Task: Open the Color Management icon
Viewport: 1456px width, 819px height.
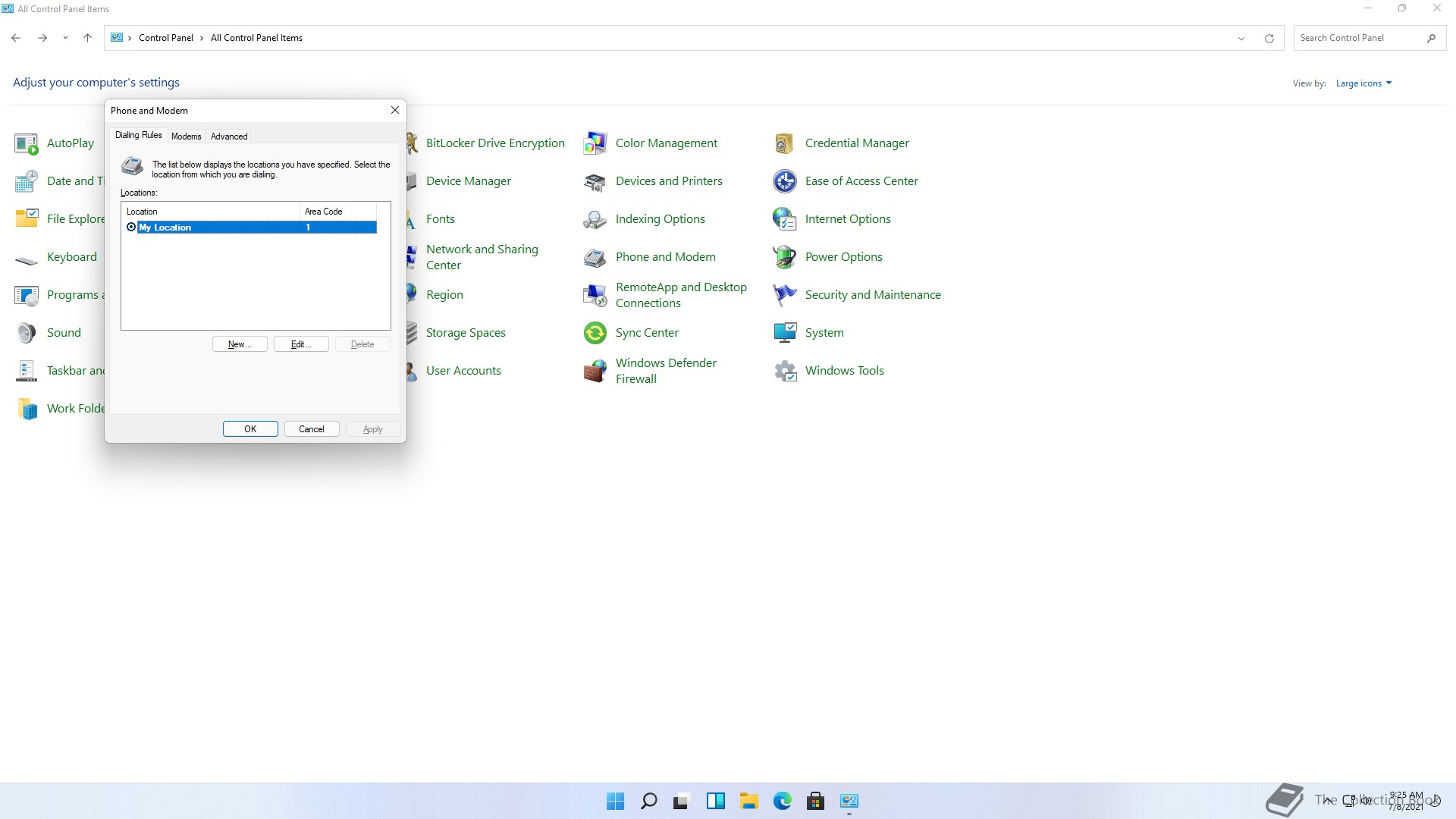Action: (x=595, y=143)
